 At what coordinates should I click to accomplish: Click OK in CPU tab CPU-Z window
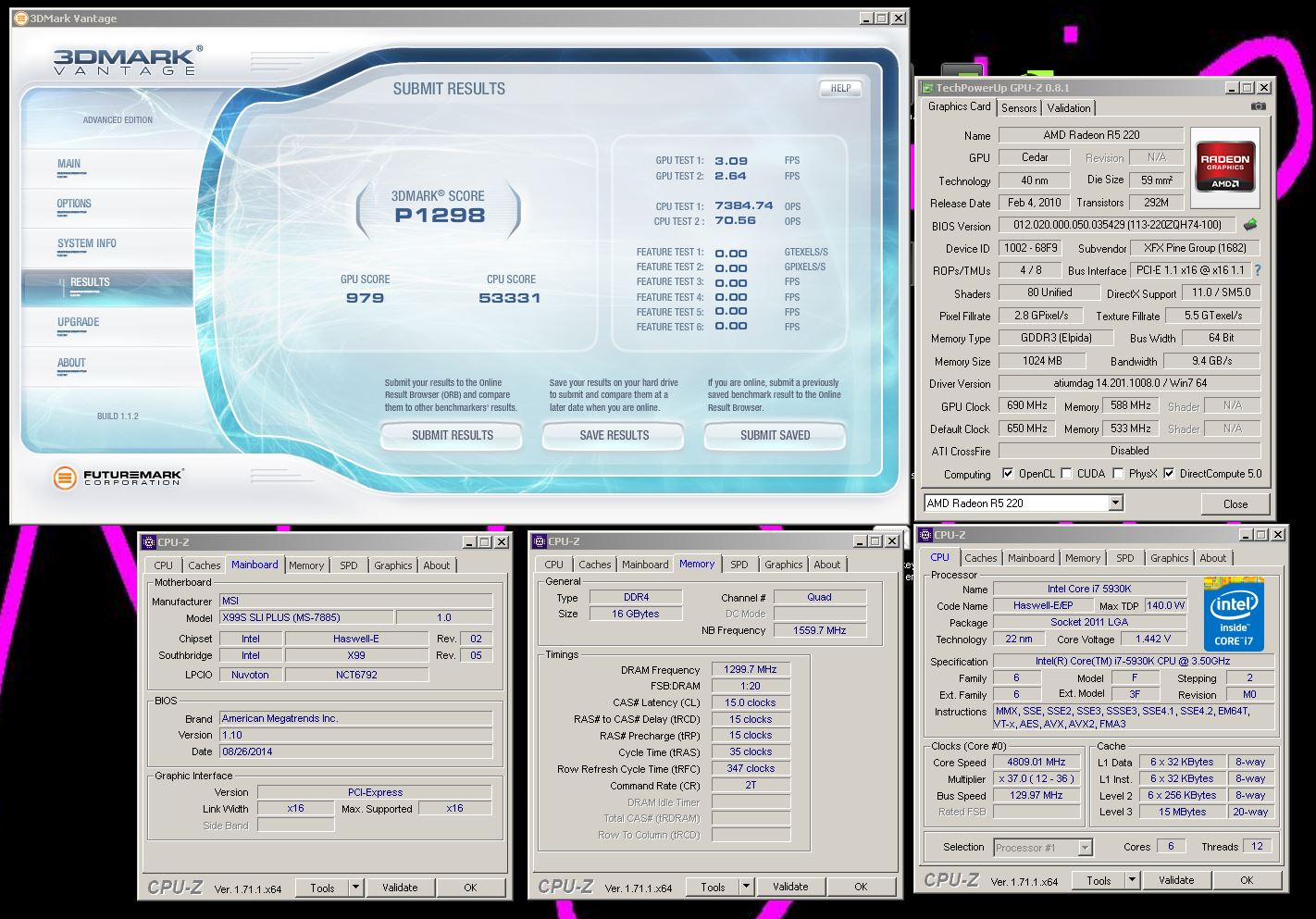point(1247,880)
